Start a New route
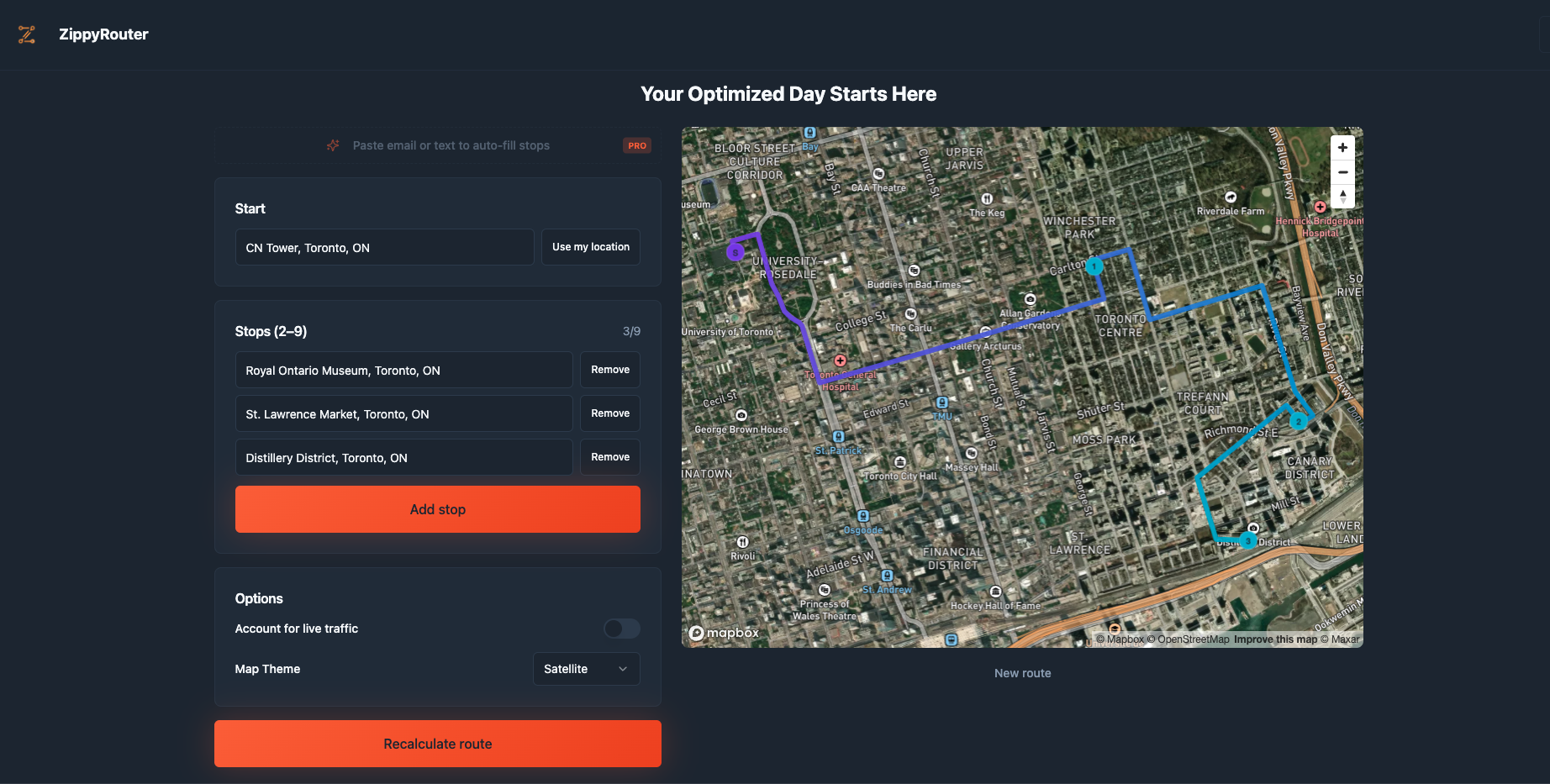 [1022, 672]
